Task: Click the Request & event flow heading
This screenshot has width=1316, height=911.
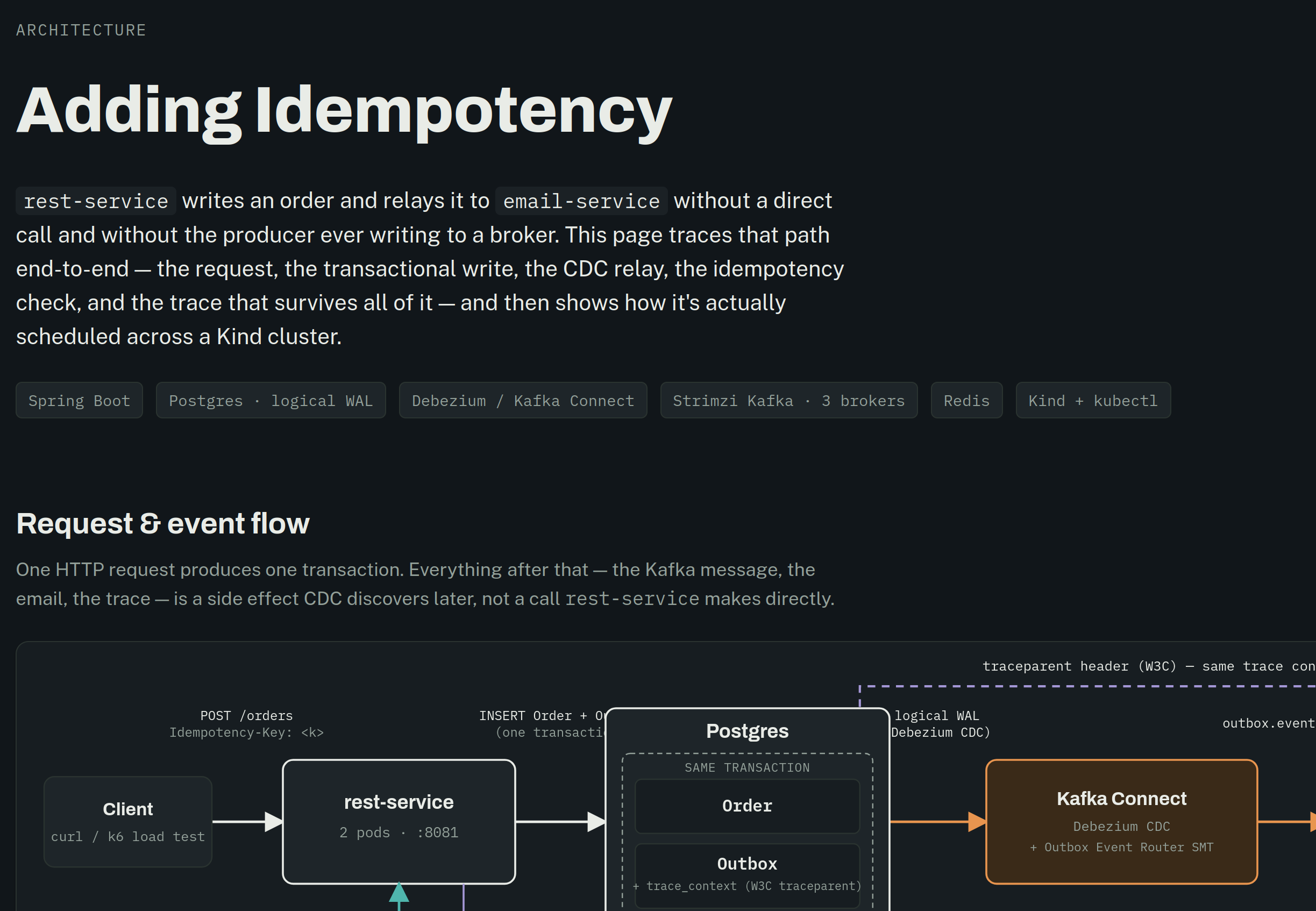Action: tap(162, 523)
